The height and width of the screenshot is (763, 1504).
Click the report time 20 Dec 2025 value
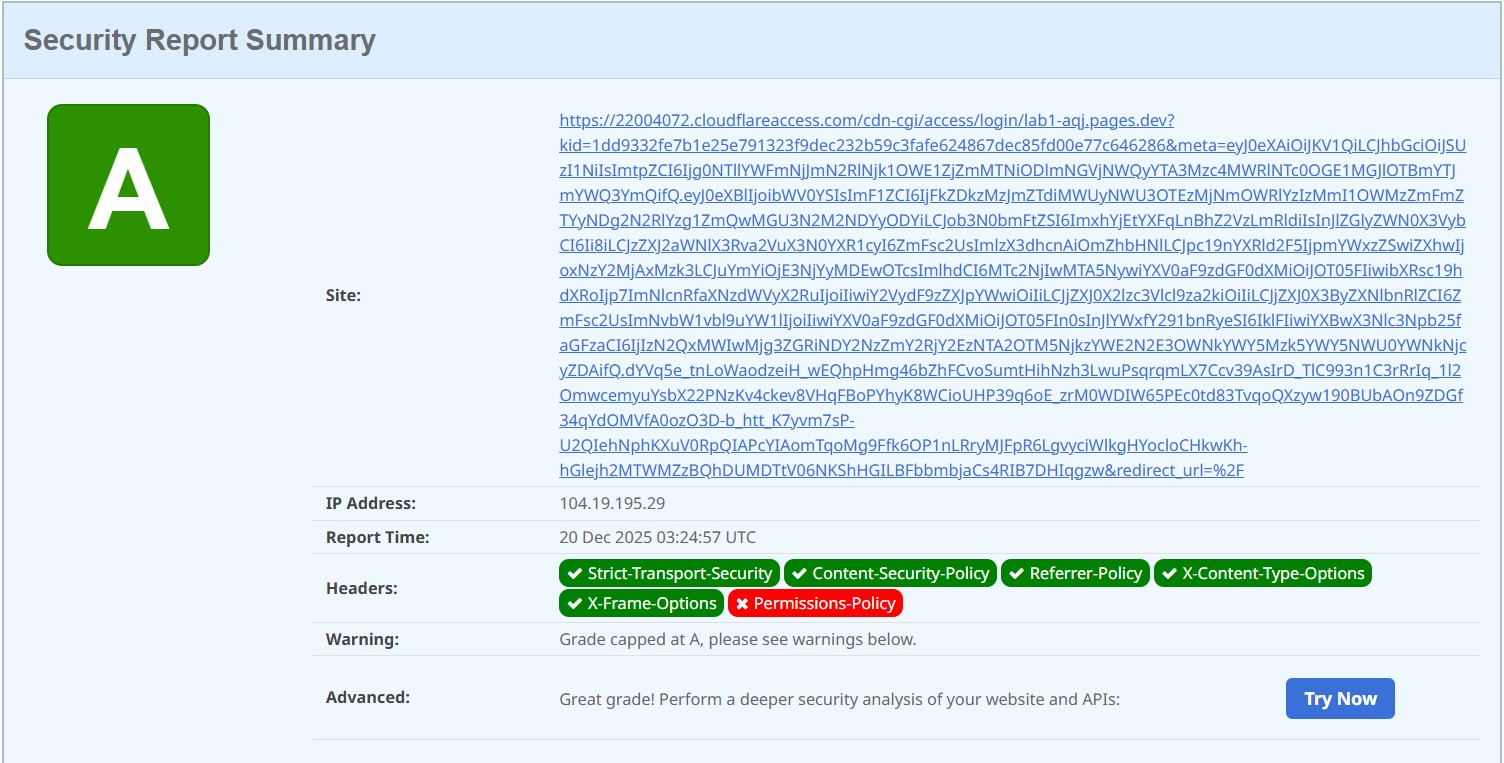pos(657,538)
